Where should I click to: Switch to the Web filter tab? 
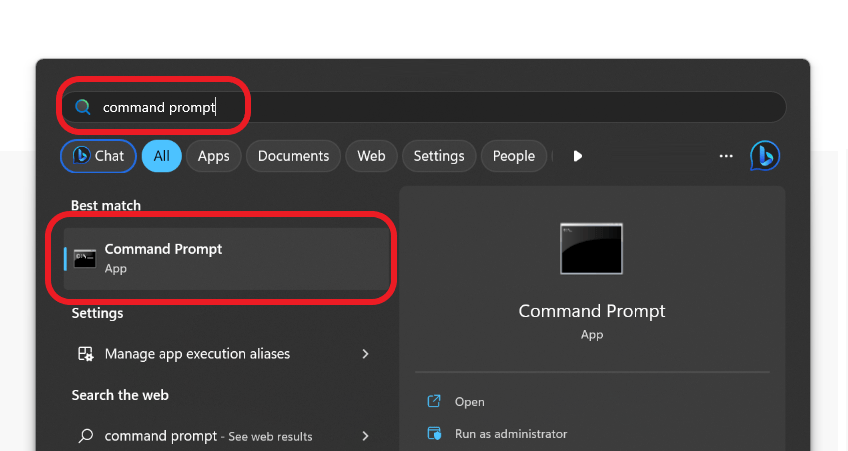(372, 156)
